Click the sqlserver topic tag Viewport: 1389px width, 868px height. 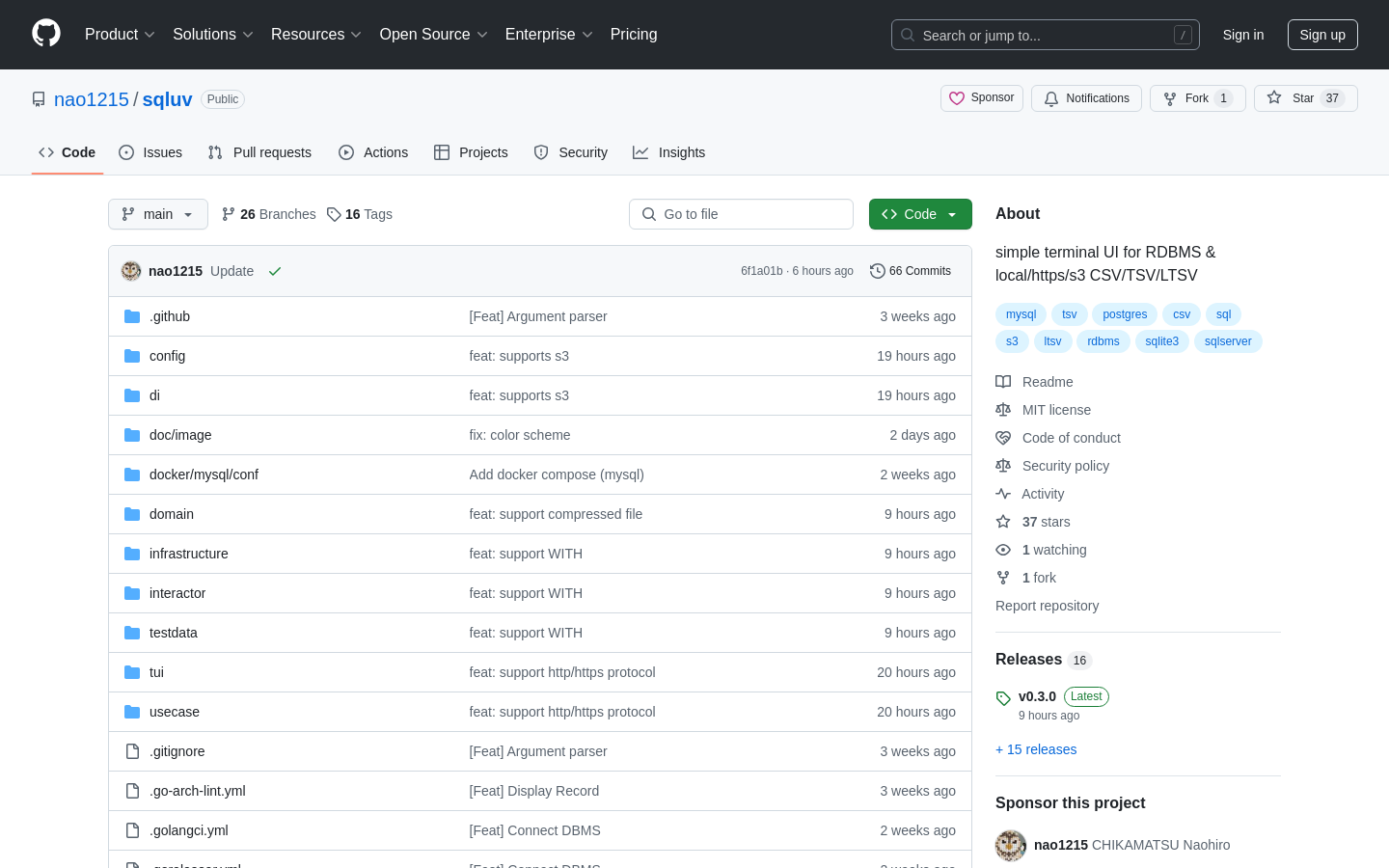pos(1228,341)
